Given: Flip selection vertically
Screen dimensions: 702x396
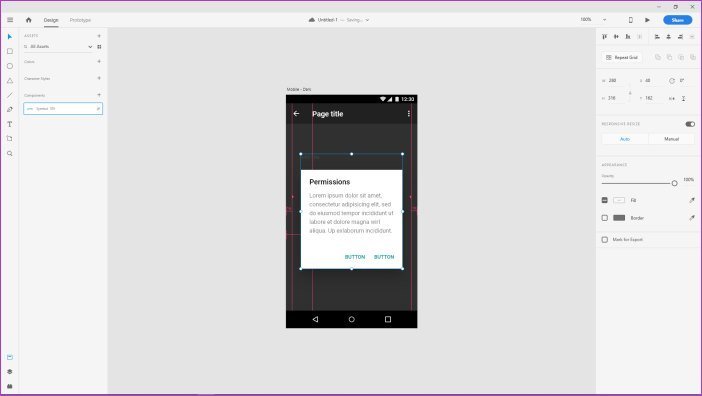Looking at the screenshot, I should click(684, 98).
